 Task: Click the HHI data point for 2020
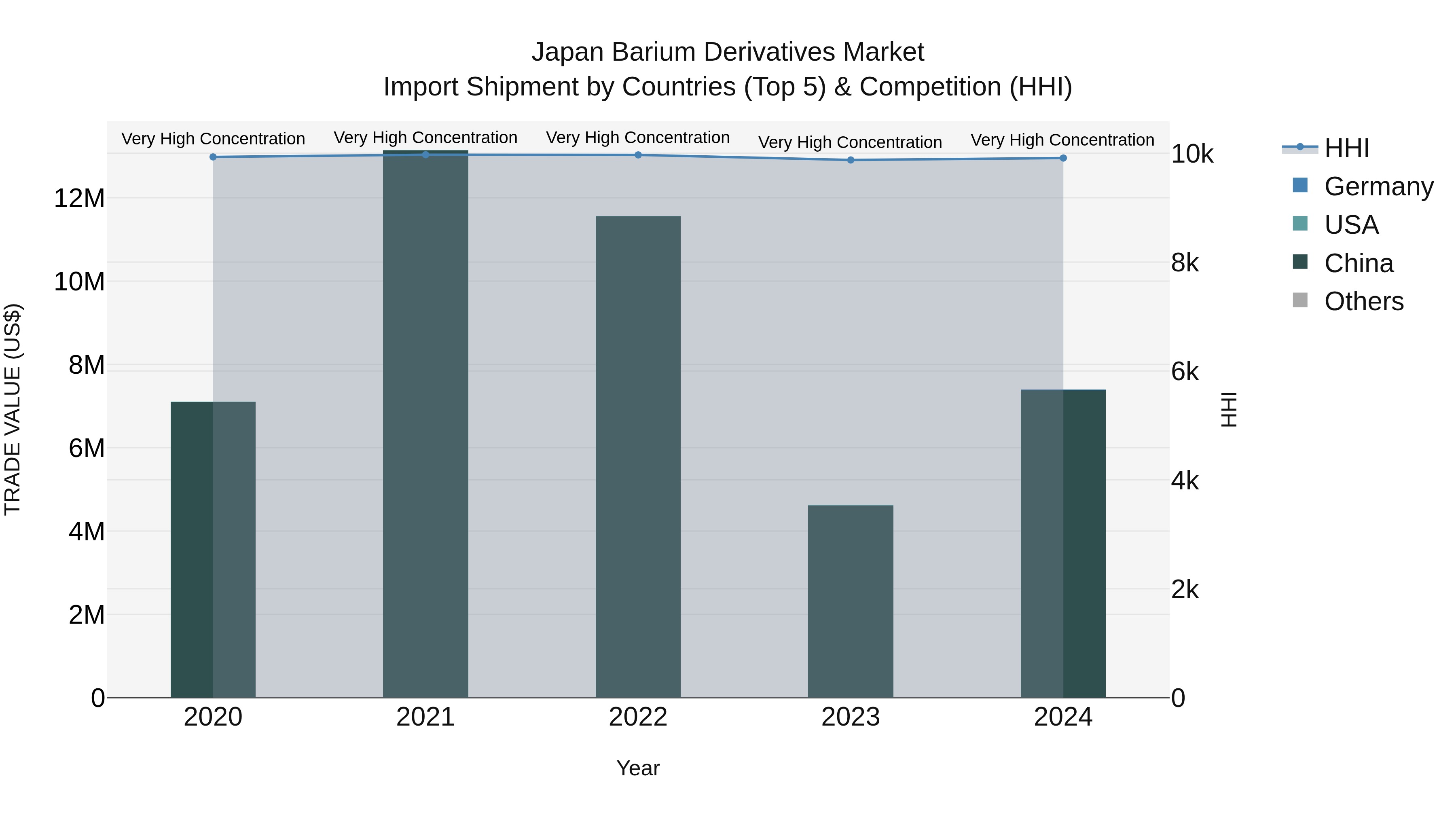coord(213,157)
